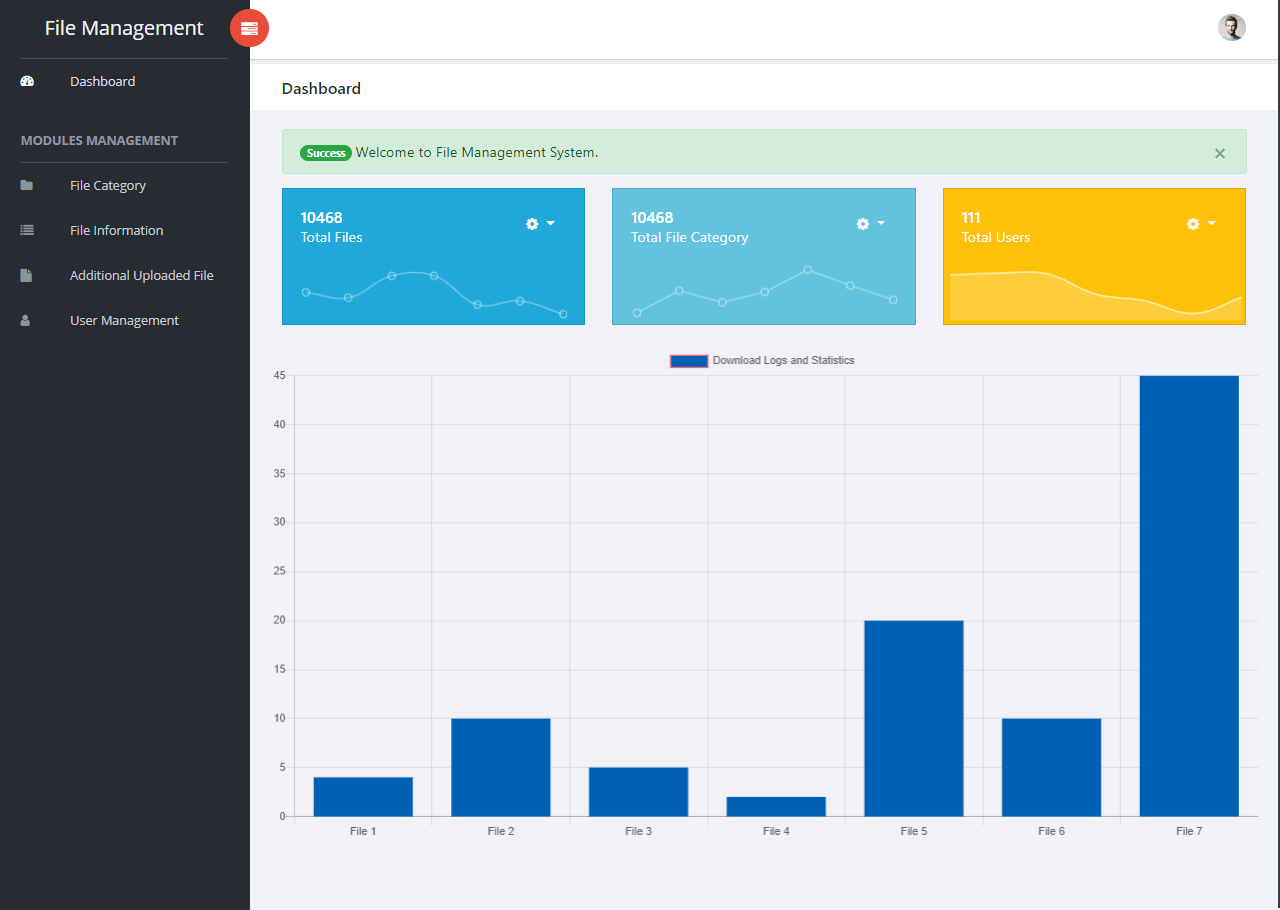Click the Total File Category line sparkline
1280x910 pixels.
pyautogui.click(x=765, y=291)
